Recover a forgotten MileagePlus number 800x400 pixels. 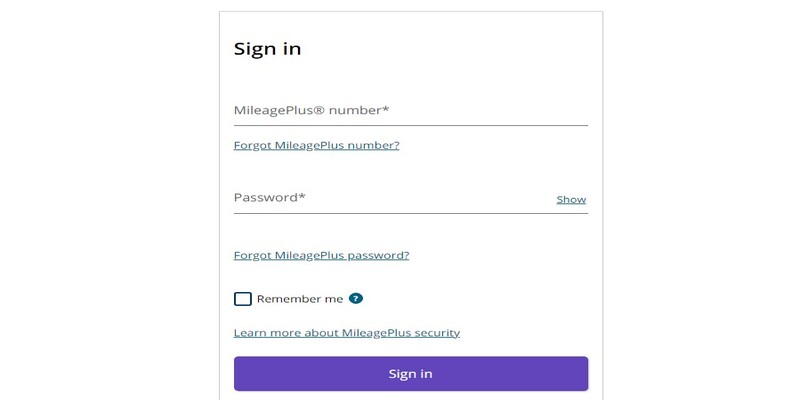point(316,145)
